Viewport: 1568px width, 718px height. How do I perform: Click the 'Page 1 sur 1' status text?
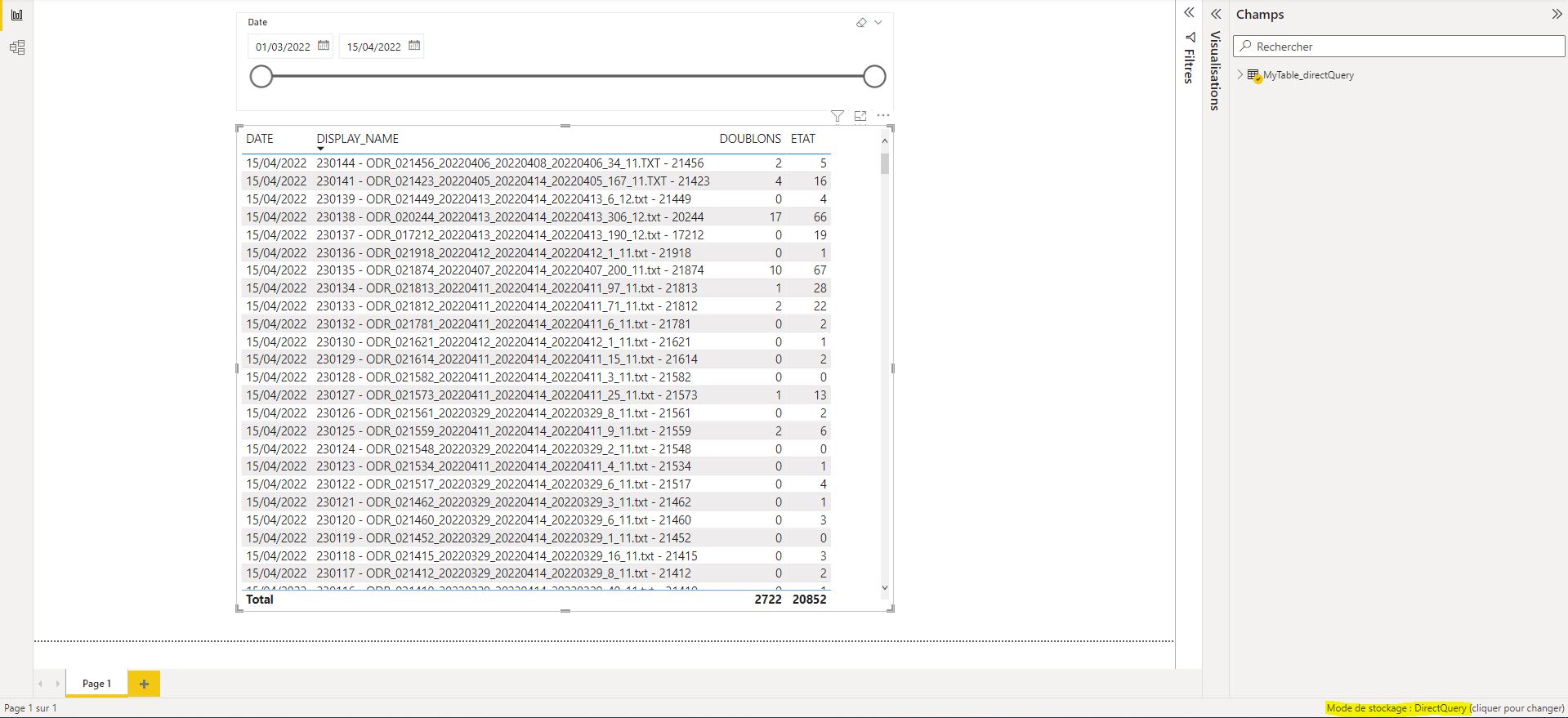tap(31, 708)
